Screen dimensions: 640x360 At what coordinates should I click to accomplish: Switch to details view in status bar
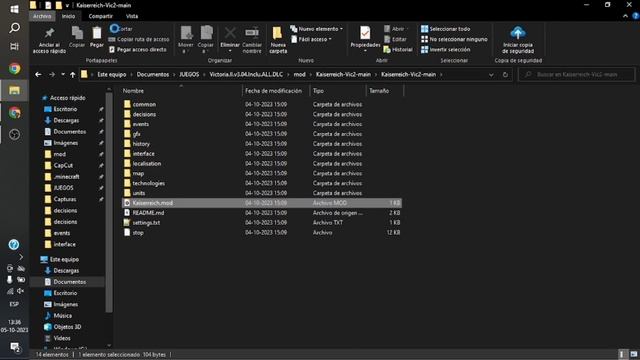pyautogui.click(x=621, y=354)
